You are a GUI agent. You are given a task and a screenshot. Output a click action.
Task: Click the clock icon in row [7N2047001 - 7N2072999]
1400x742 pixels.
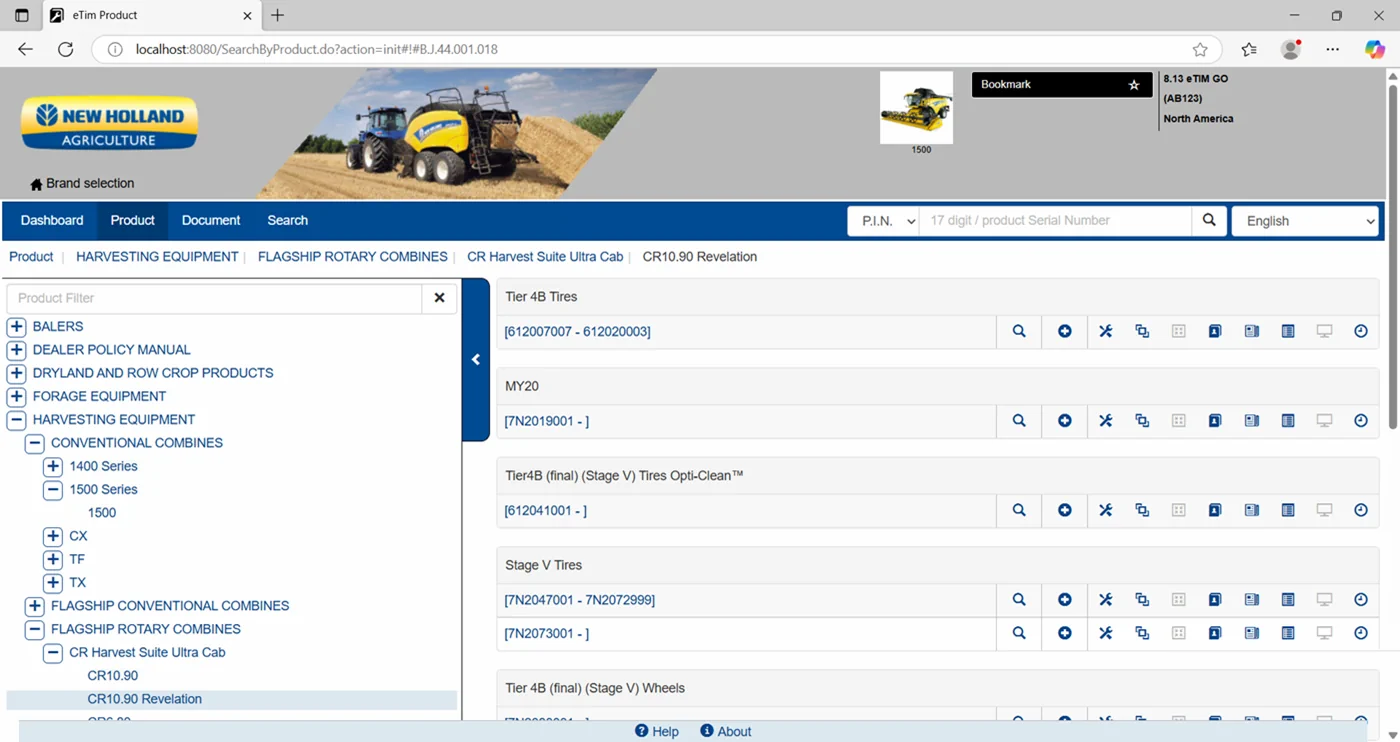click(1361, 600)
